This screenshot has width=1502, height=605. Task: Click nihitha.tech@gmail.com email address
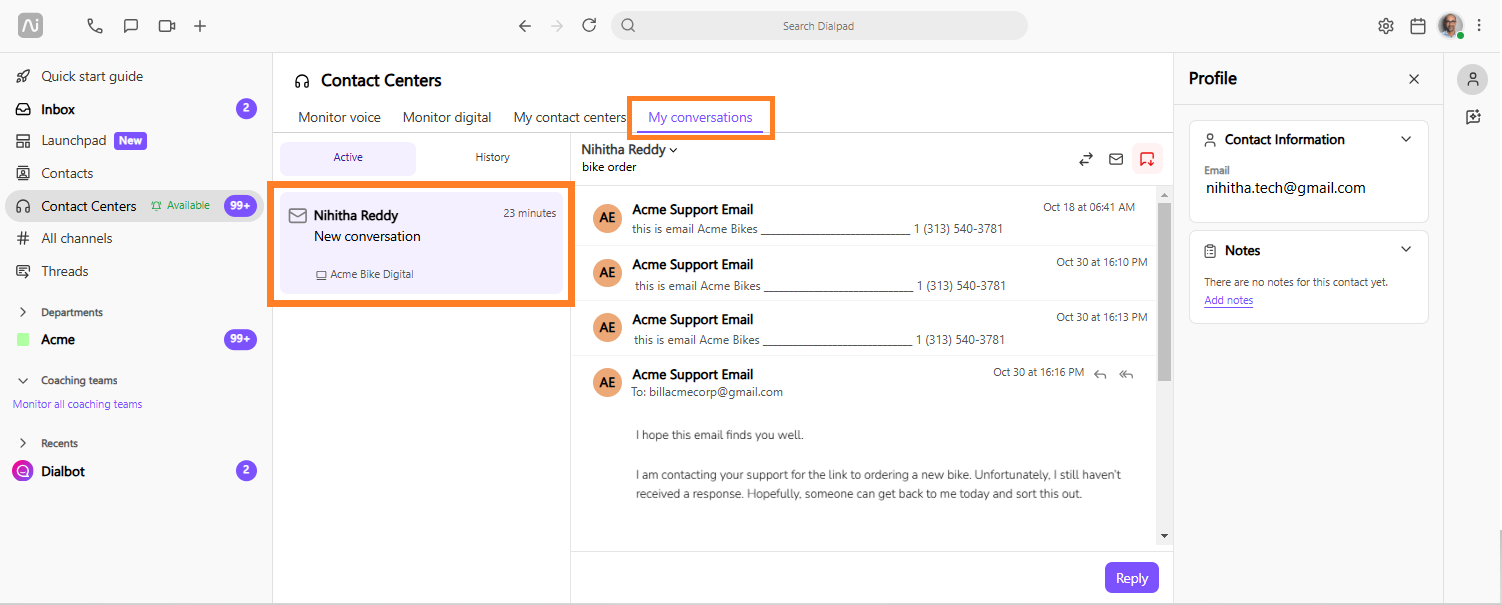[1285, 188]
